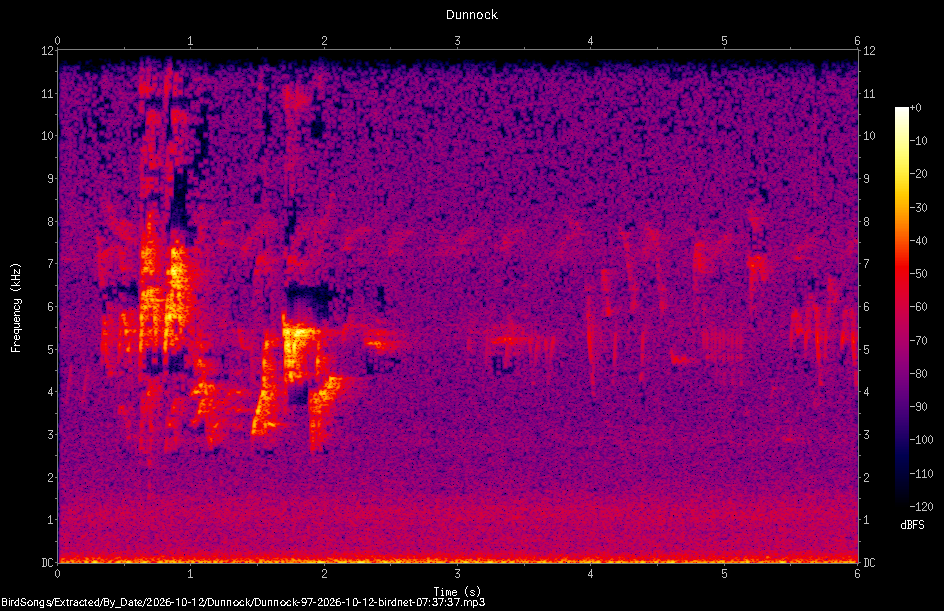The height and width of the screenshot is (611, 944).
Task: Click the dBFS legend label
Action: point(912,525)
